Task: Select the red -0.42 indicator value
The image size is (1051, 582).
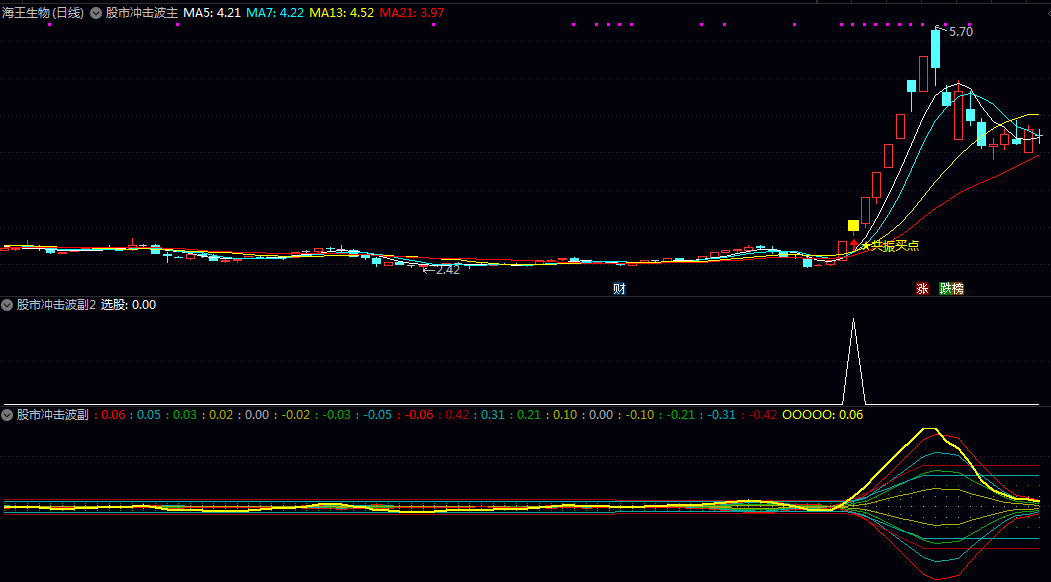Action: (763, 415)
